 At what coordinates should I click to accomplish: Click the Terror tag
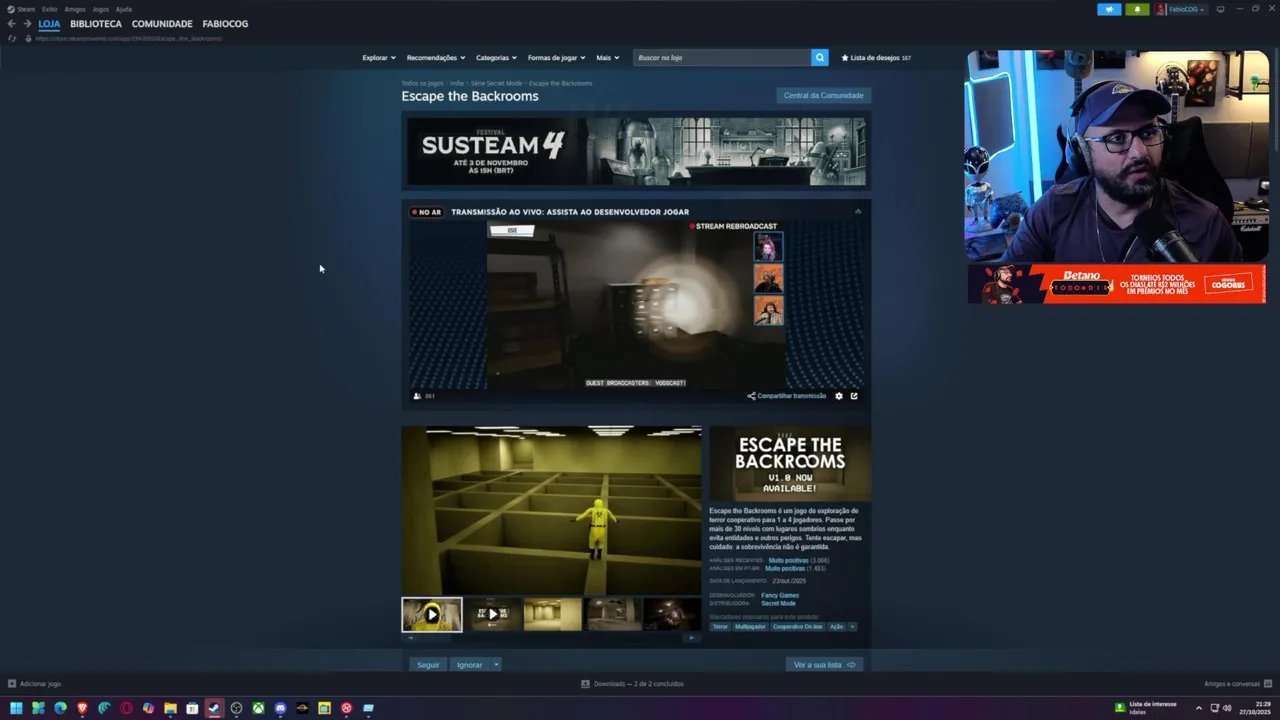[x=720, y=627]
